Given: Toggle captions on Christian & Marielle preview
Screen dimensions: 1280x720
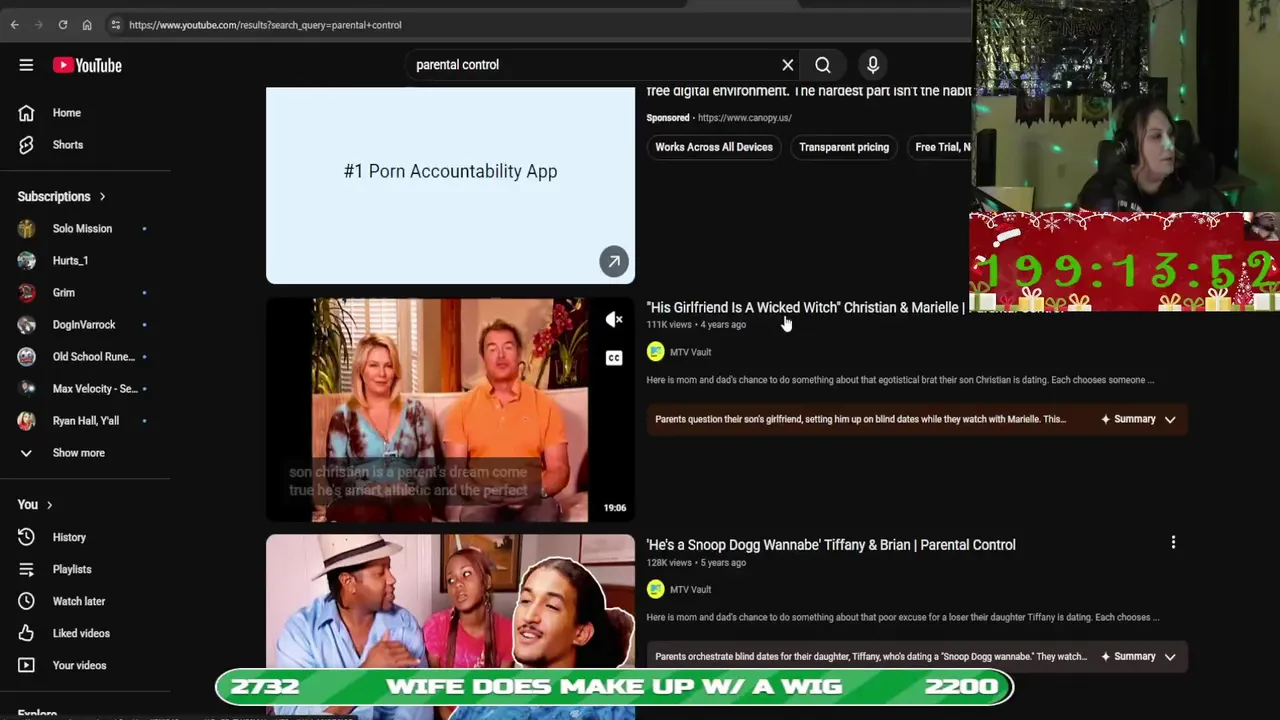Looking at the screenshot, I should [614, 358].
